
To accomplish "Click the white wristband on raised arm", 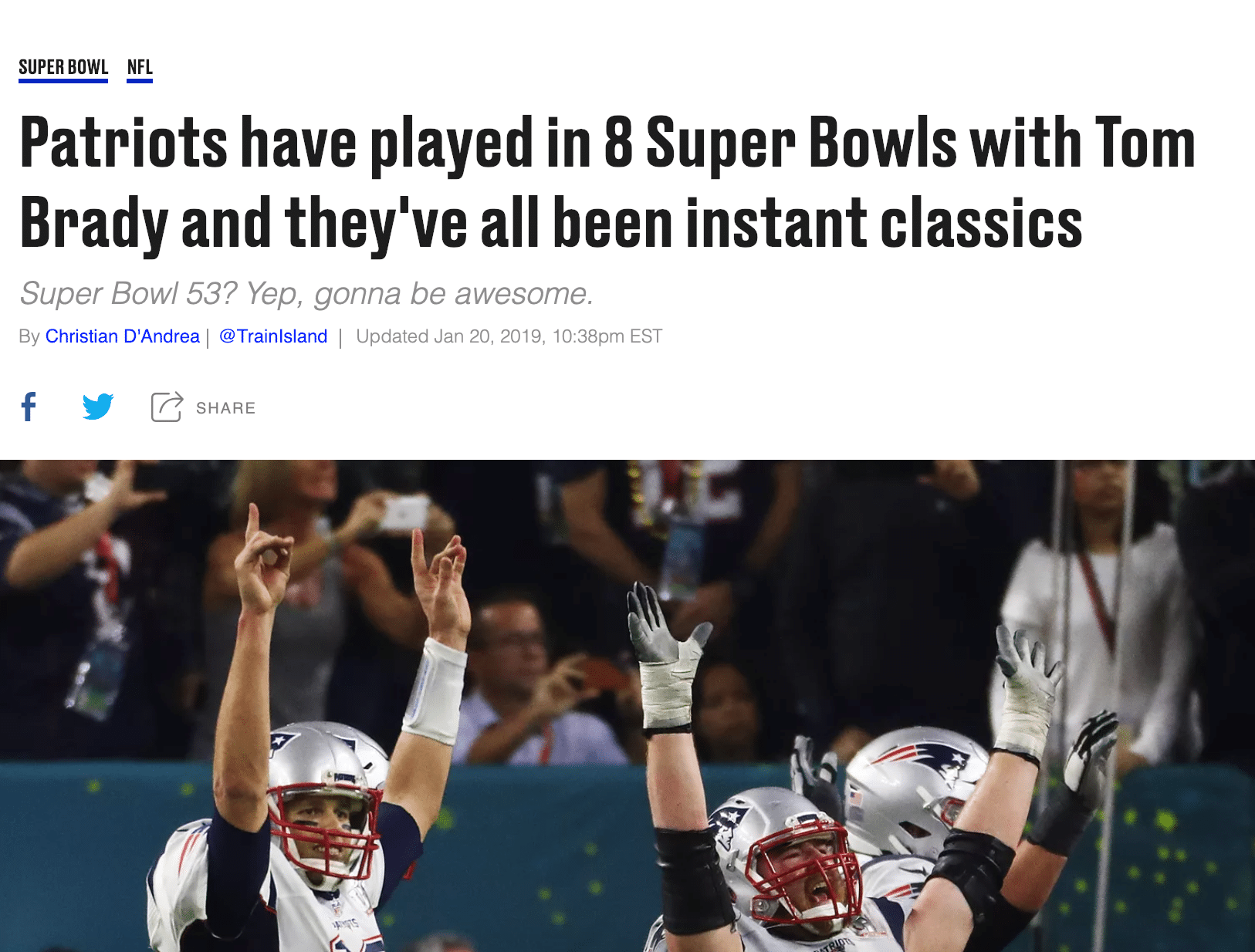I will pos(435,691).
